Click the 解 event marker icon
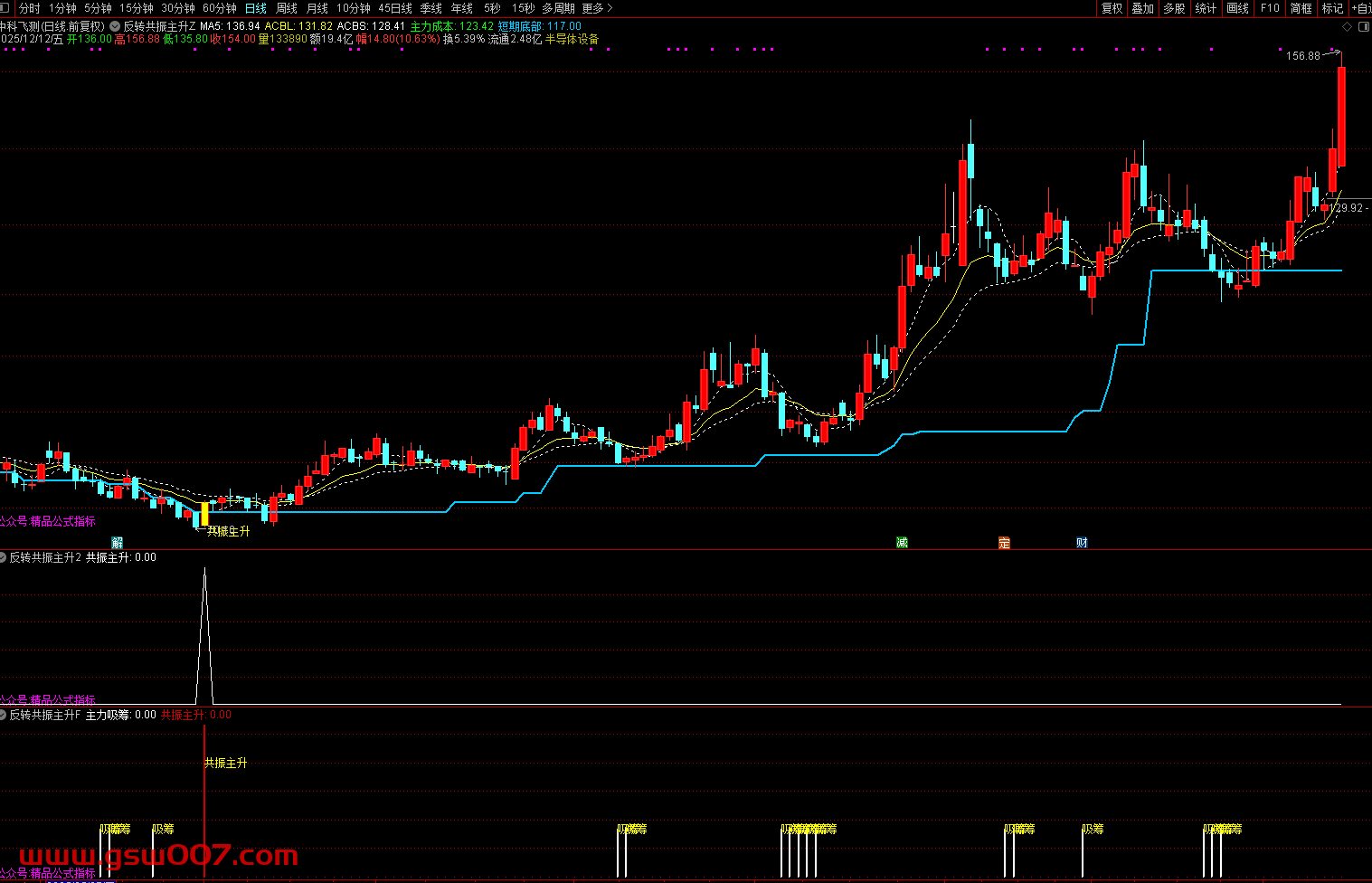 coord(118,543)
